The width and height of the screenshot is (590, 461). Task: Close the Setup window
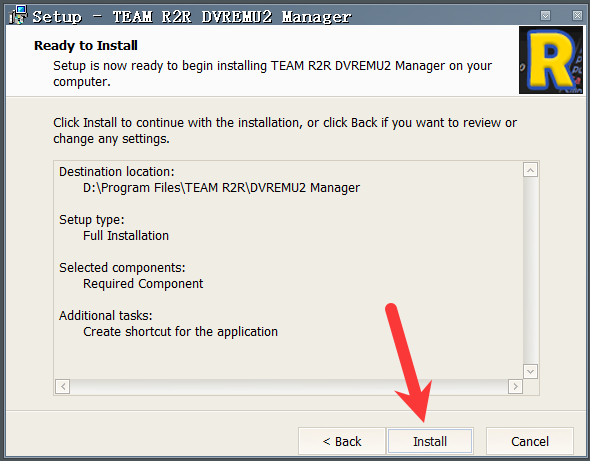[577, 15]
